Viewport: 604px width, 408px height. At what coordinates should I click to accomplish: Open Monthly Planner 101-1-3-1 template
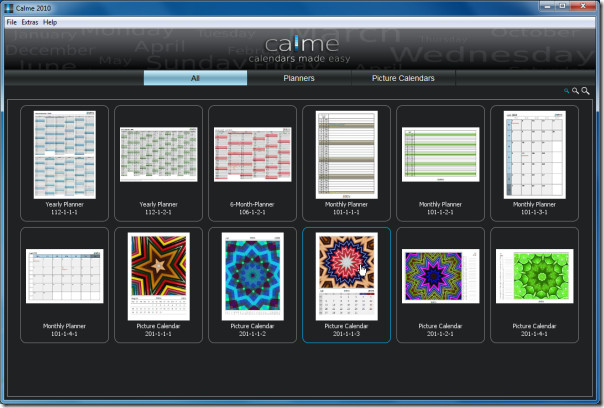click(534, 163)
